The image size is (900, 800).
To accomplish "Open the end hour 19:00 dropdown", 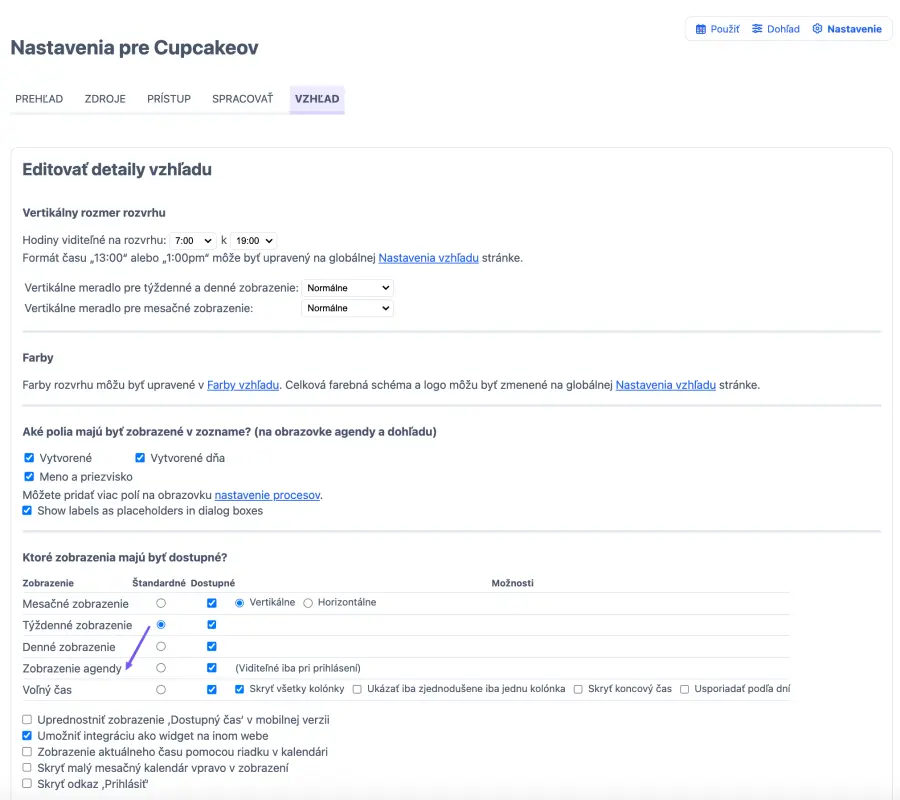I will coord(254,241).
